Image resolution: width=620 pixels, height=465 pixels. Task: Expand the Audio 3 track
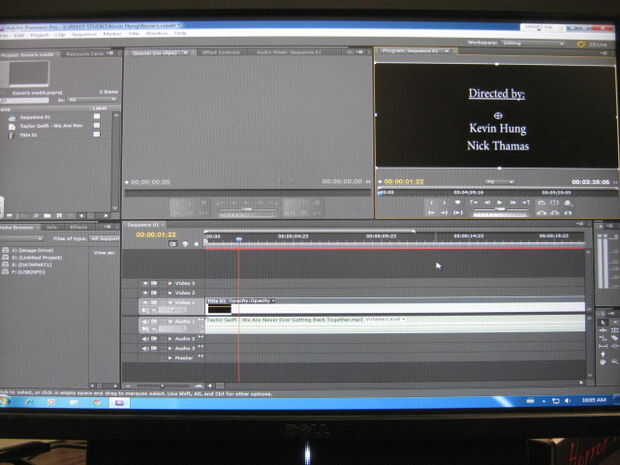pyautogui.click(x=170, y=348)
